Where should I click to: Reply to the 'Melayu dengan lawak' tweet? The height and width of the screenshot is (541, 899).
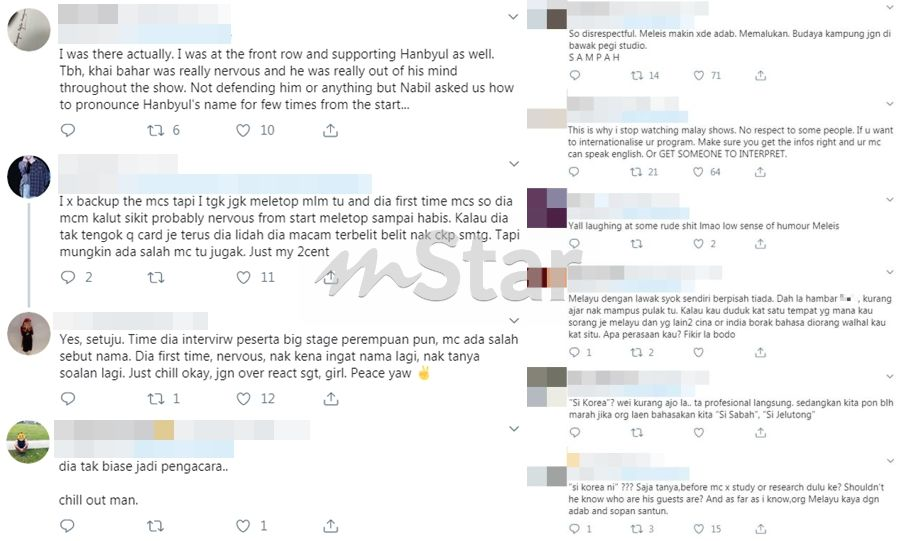pyautogui.click(x=574, y=352)
